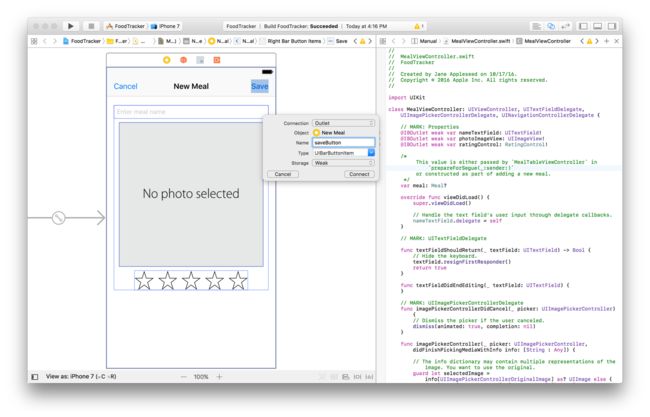Open MealViewController class symbol breadcrumb

tap(543, 41)
